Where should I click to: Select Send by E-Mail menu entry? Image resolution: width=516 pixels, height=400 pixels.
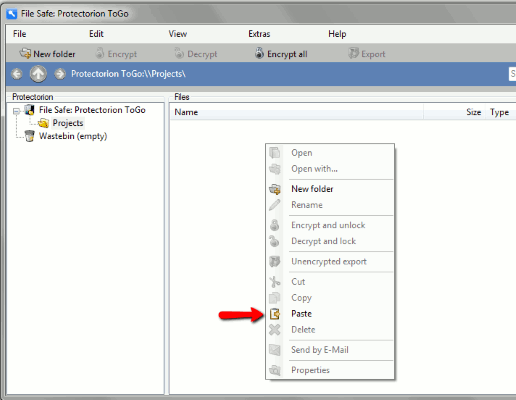[x=330, y=350]
